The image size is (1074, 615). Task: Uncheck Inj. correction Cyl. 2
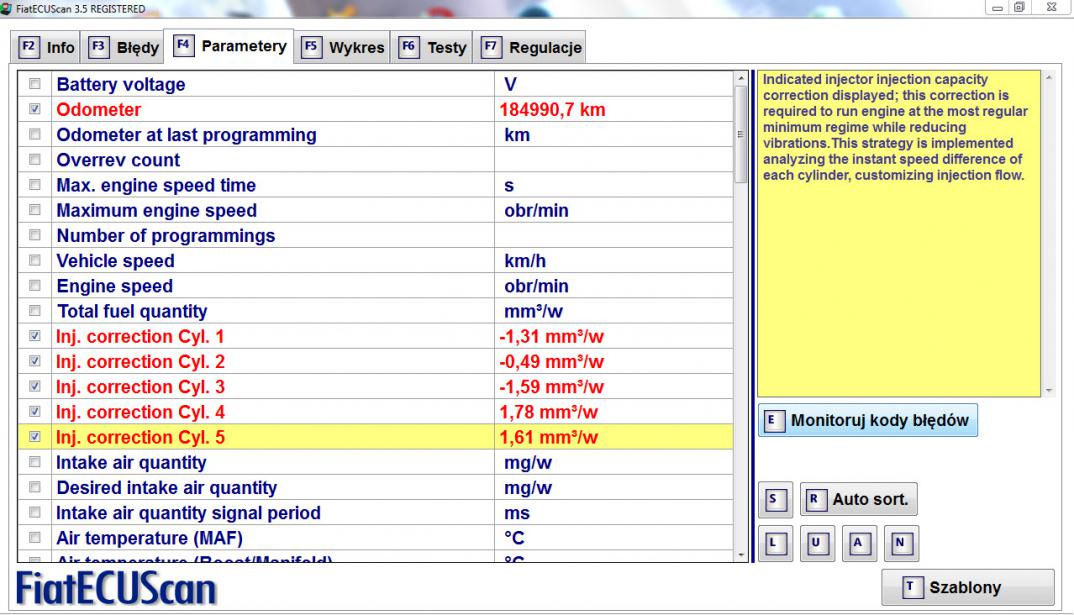tap(34, 361)
